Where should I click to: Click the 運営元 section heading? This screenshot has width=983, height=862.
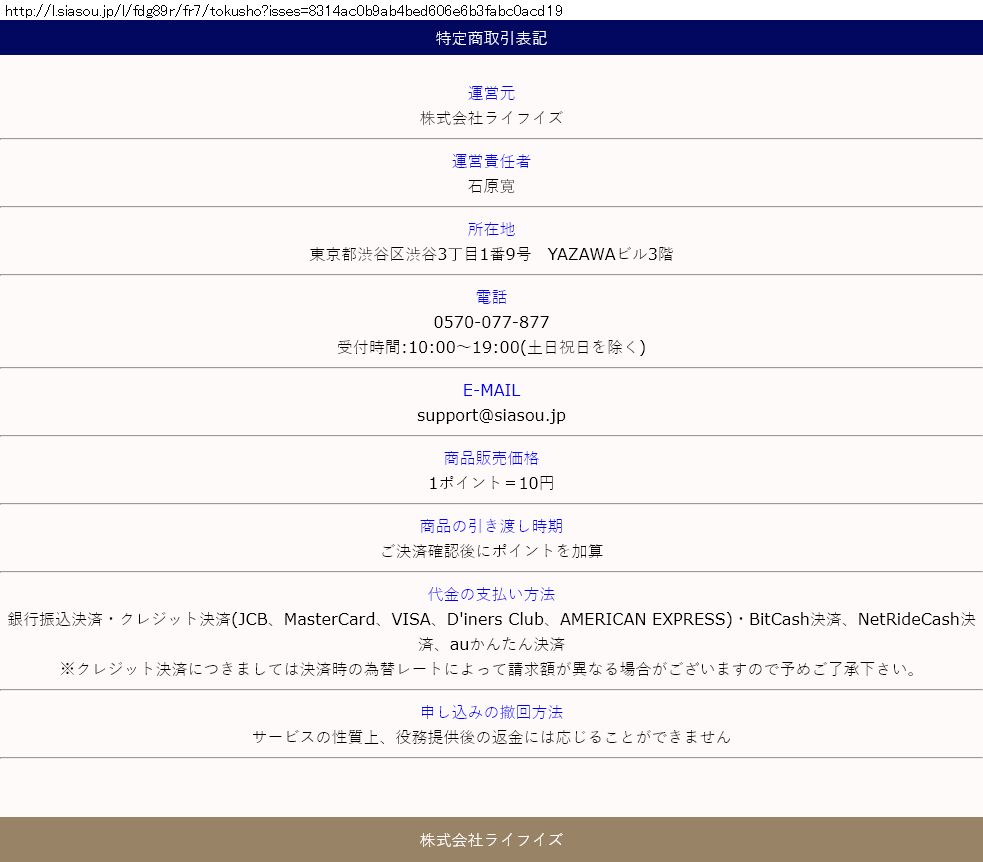point(491,93)
